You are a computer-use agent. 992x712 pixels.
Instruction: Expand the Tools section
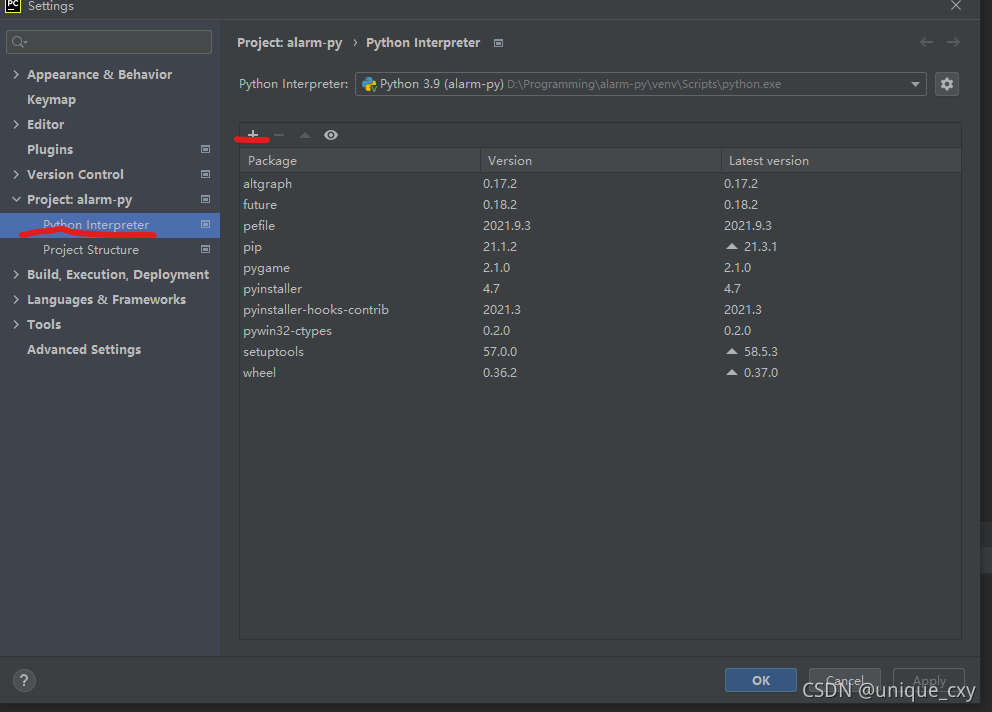coord(16,324)
